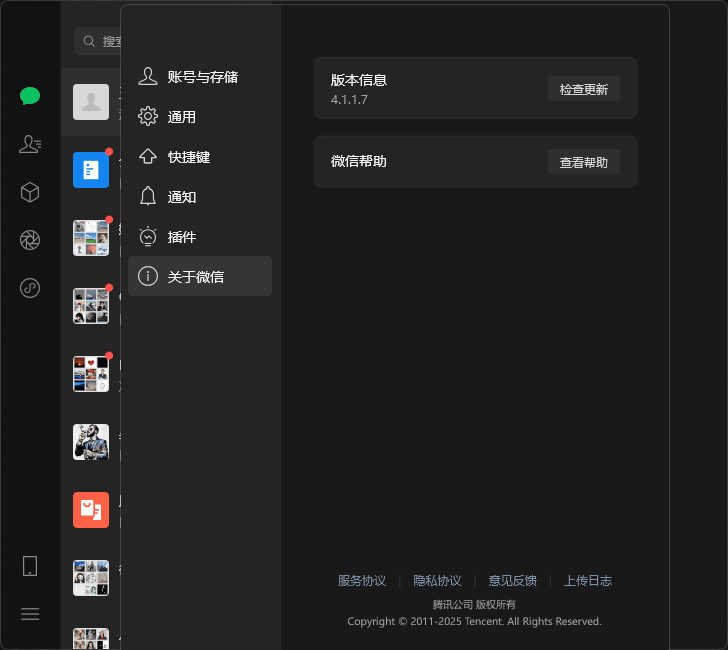Open the 服务协议 link
The image size is (728, 650).
coord(362,581)
